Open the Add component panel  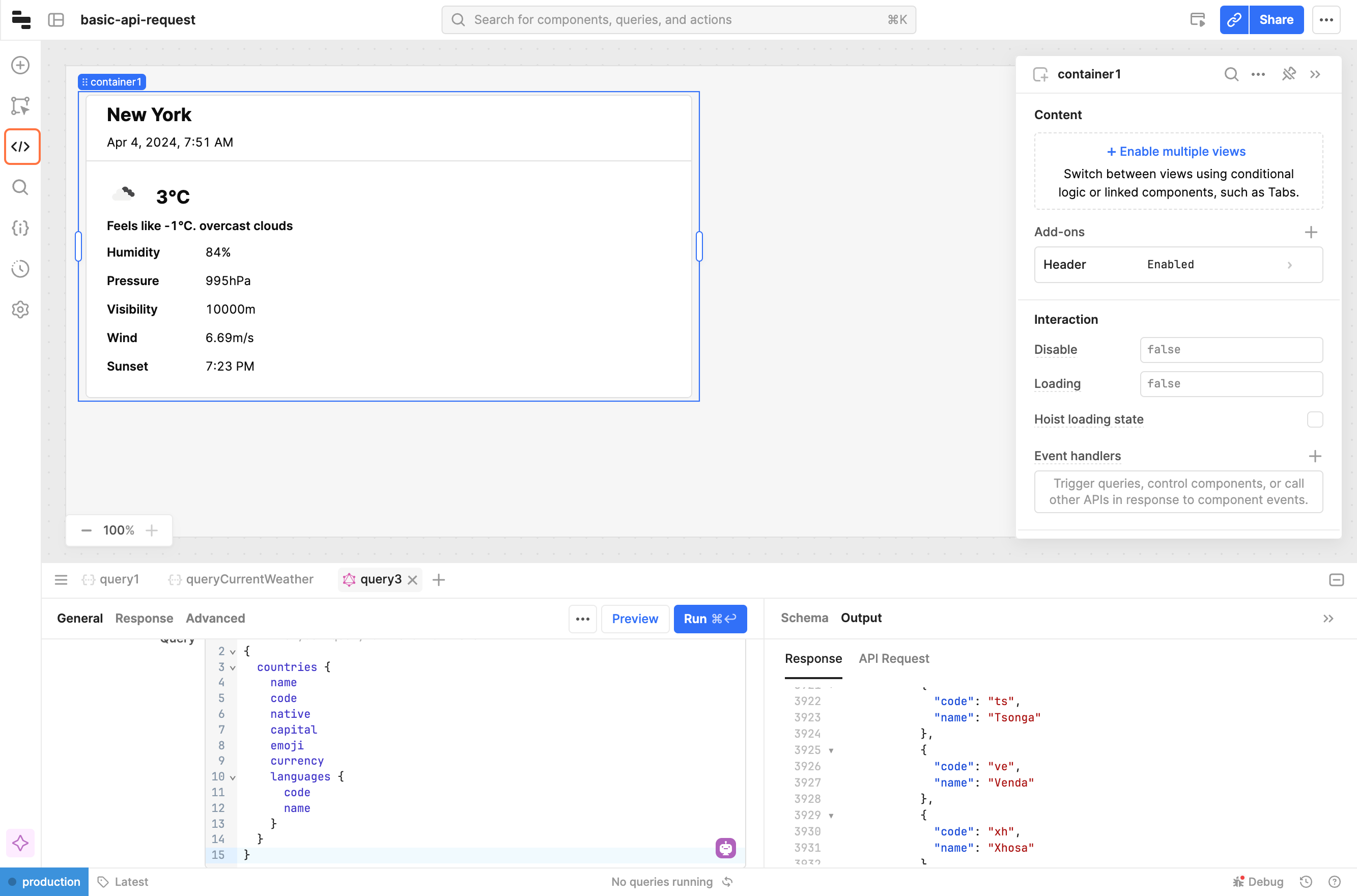click(20, 65)
